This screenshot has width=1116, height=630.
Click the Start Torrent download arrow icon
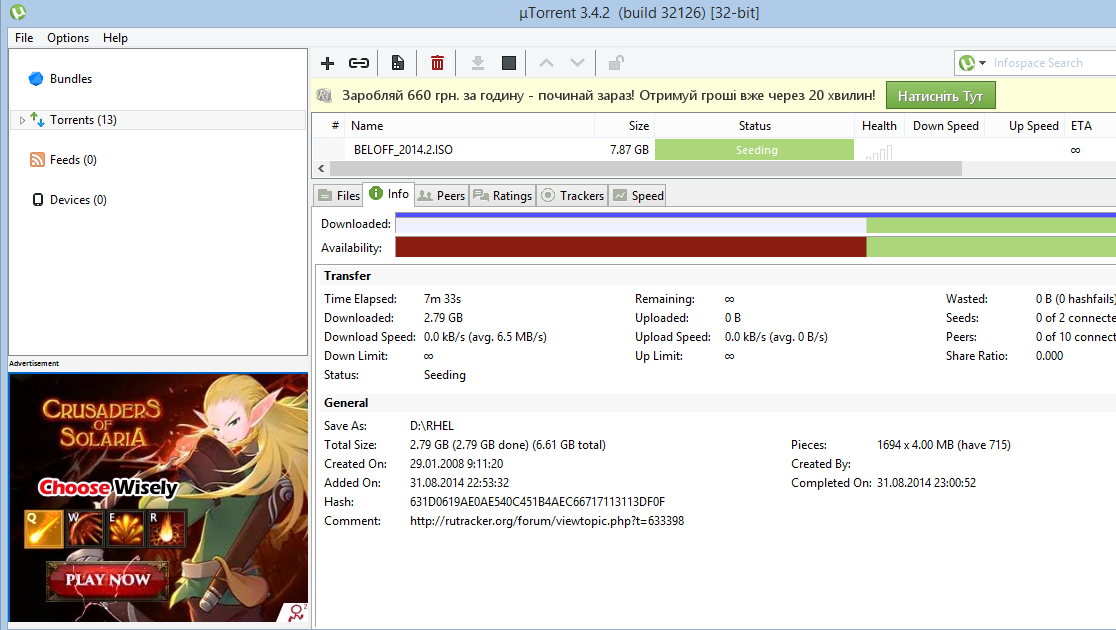(478, 63)
